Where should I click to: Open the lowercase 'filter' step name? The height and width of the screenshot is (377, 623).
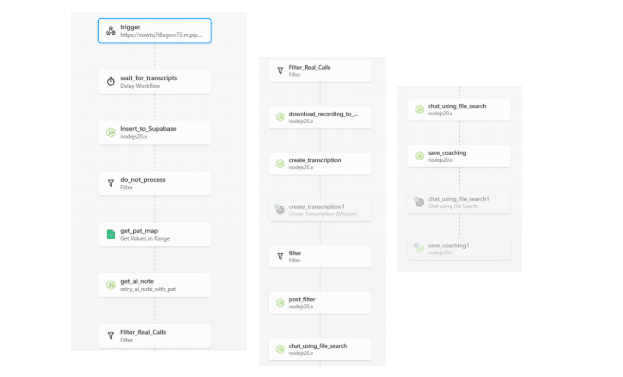pos(295,253)
